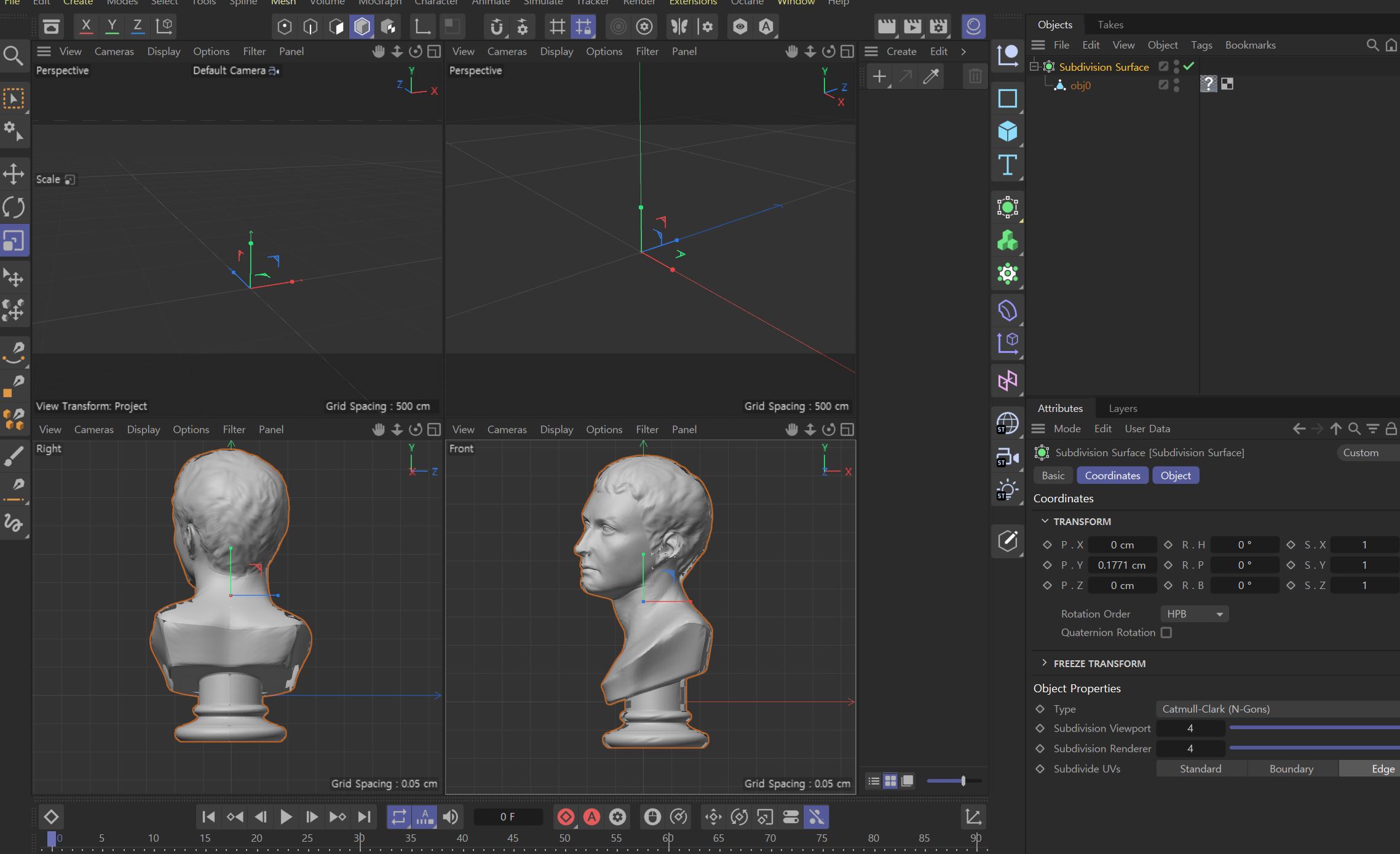1400x854 pixels.
Task: Delete material trash icon
Action: [975, 76]
